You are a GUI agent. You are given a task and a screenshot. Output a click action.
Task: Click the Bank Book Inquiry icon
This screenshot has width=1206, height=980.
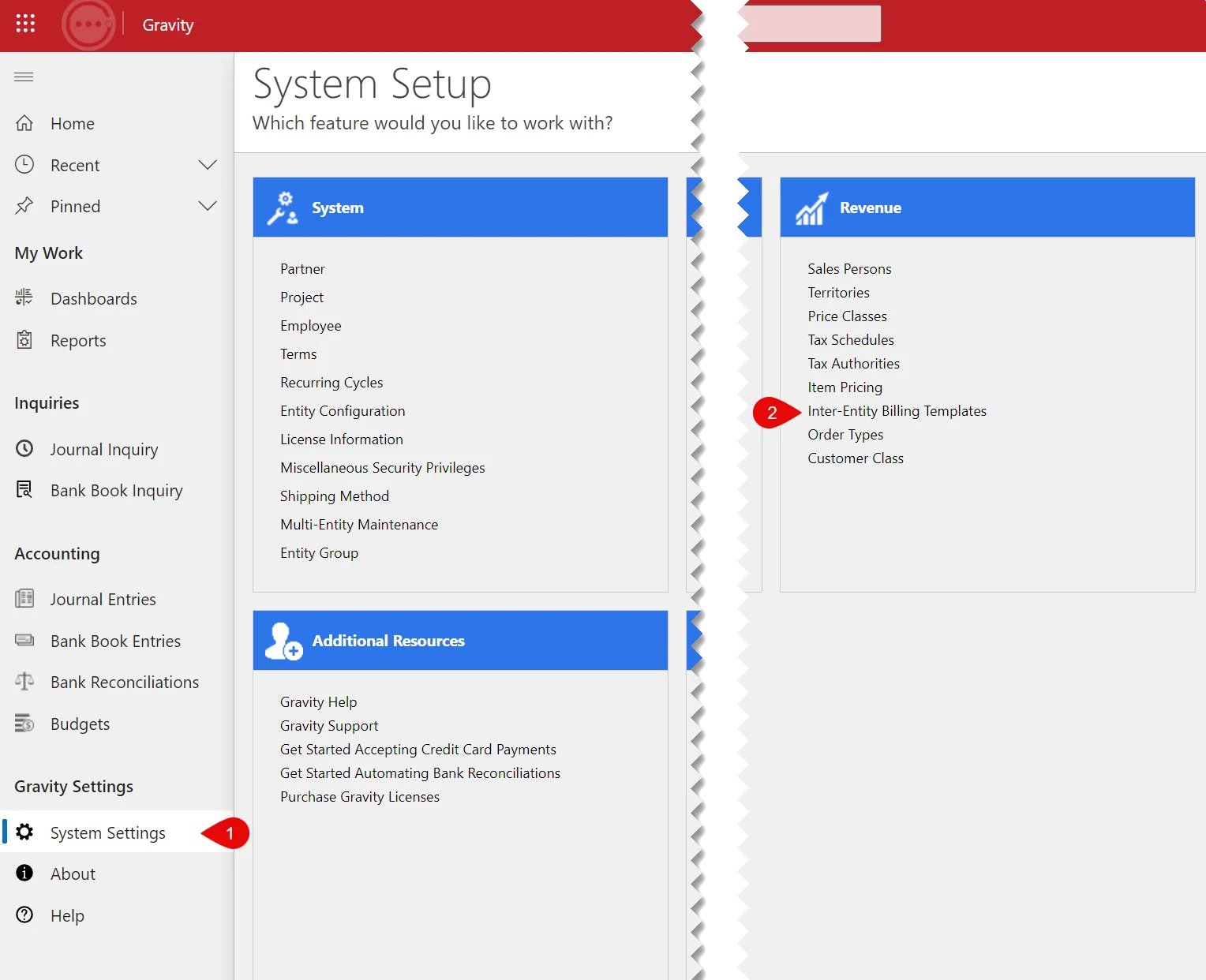[24, 489]
